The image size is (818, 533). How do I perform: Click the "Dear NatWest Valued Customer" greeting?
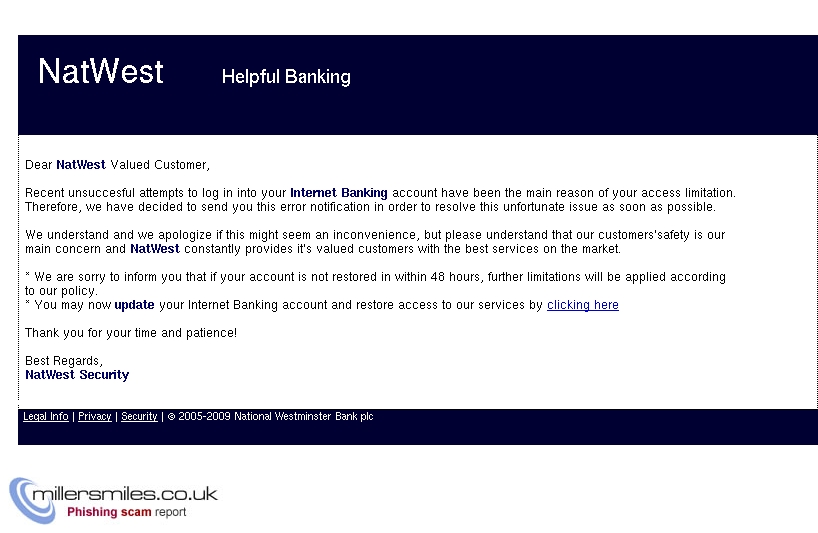tap(117, 165)
